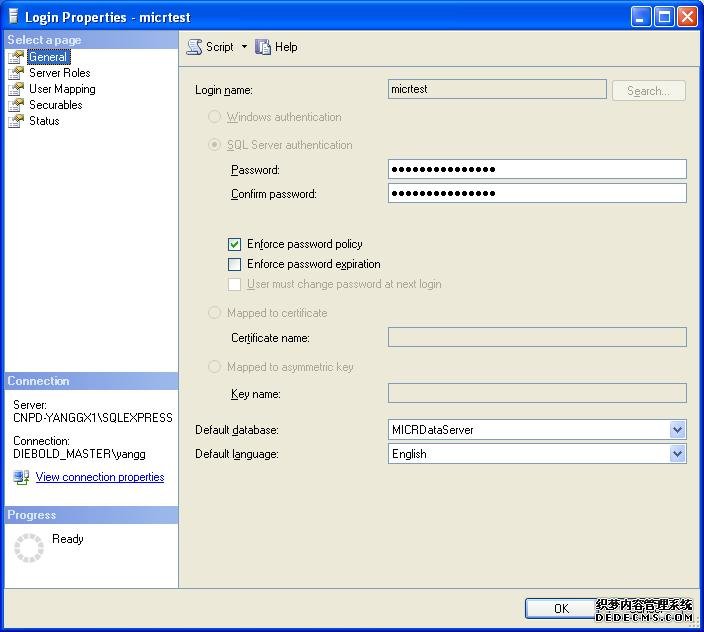
Task: Focus the Confirm password field
Action: [x=536, y=194]
